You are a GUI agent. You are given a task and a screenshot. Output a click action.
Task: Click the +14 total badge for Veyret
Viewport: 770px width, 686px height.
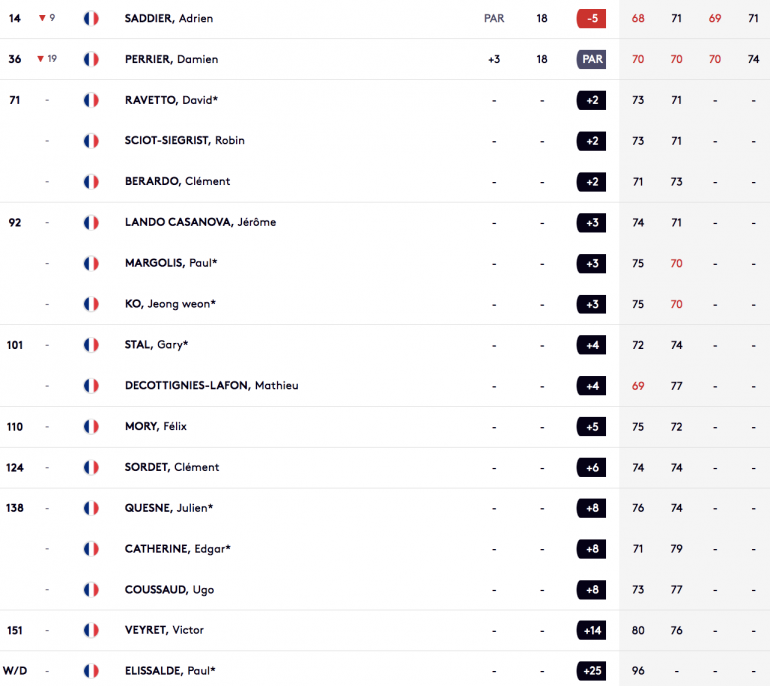pos(591,631)
